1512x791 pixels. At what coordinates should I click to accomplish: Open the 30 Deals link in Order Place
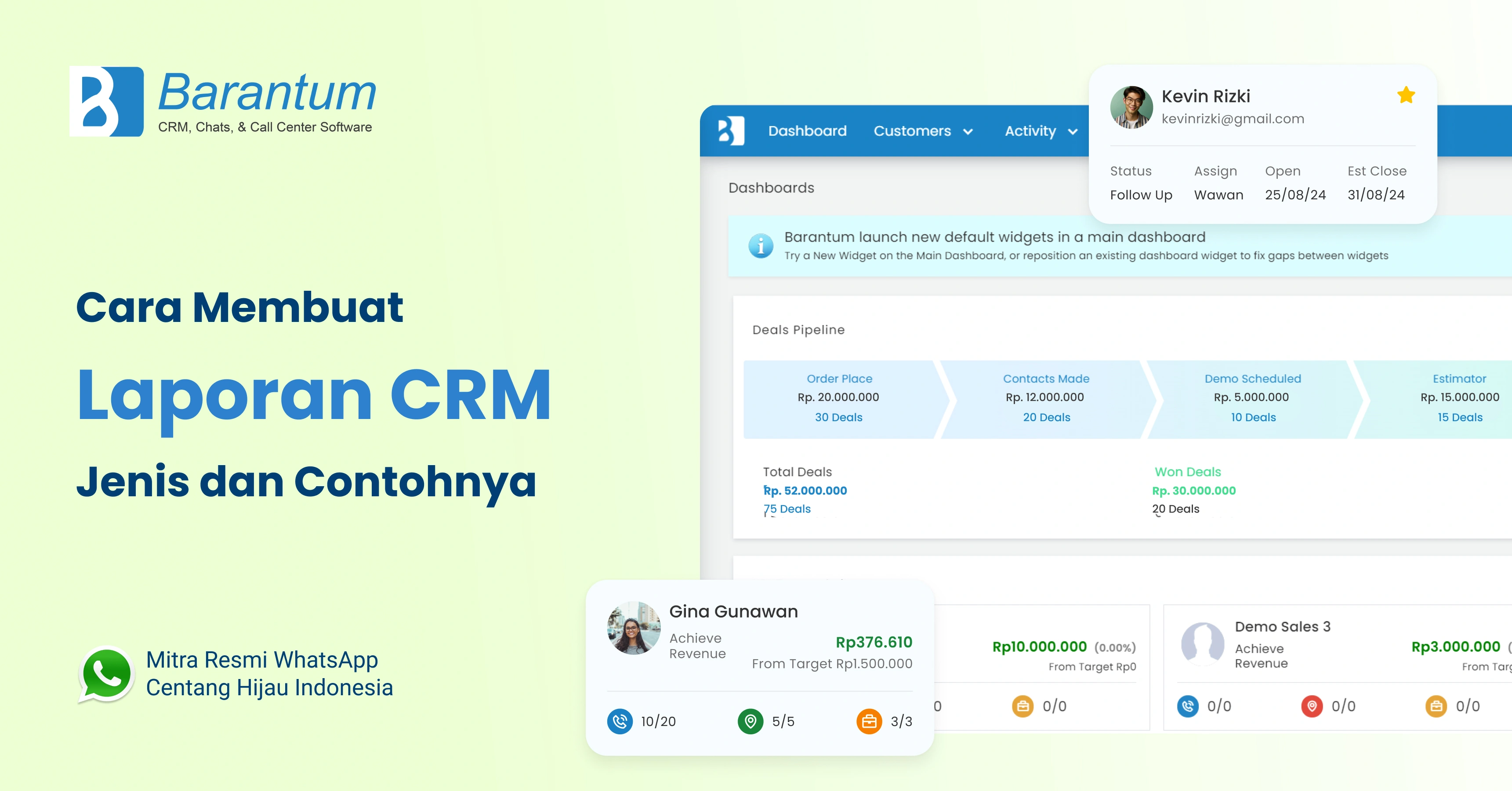coord(838,417)
